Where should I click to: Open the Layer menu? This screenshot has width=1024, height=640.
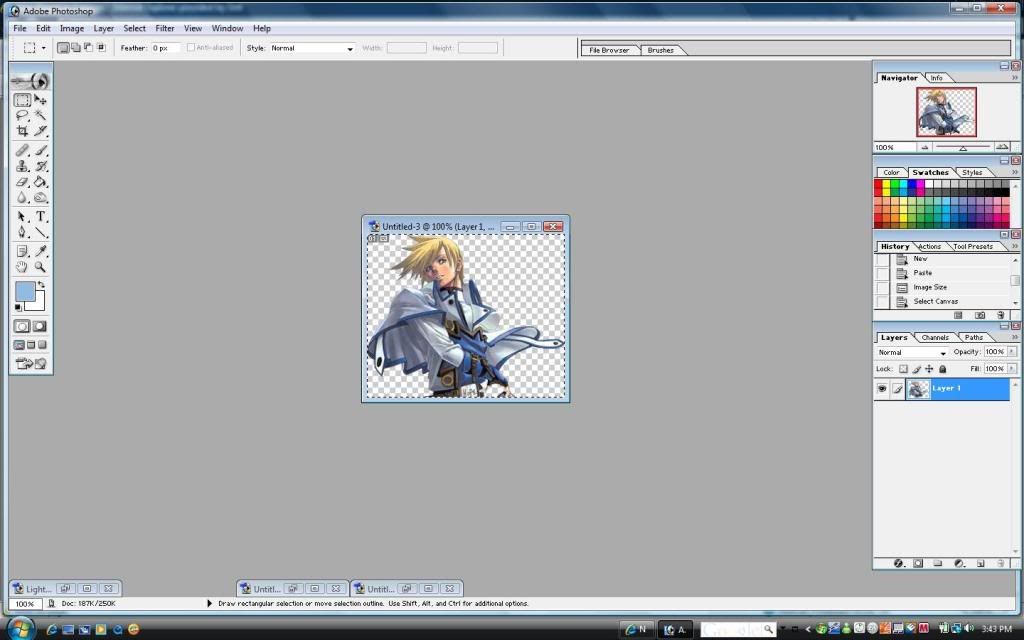point(103,28)
